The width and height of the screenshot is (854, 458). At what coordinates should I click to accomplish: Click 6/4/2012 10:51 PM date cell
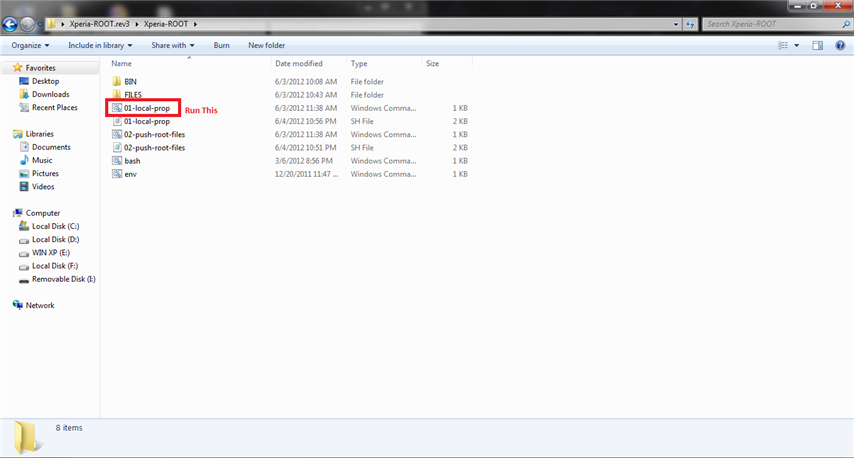[x=305, y=148]
